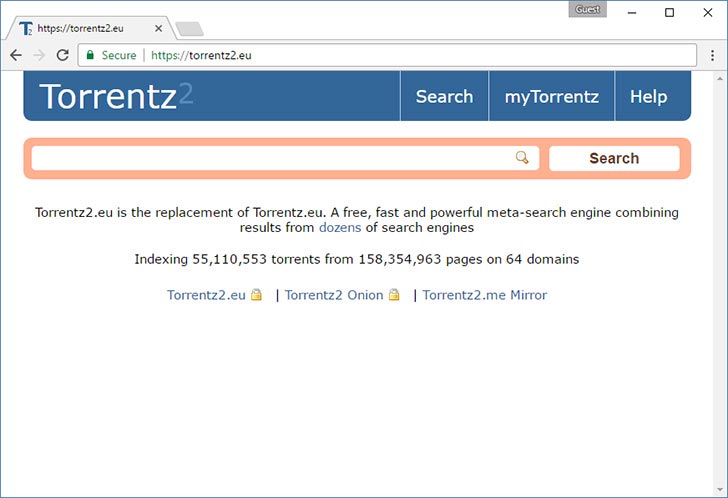Open myTorrentz from the header
Image resolution: width=728 pixels, height=498 pixels.
(x=552, y=97)
